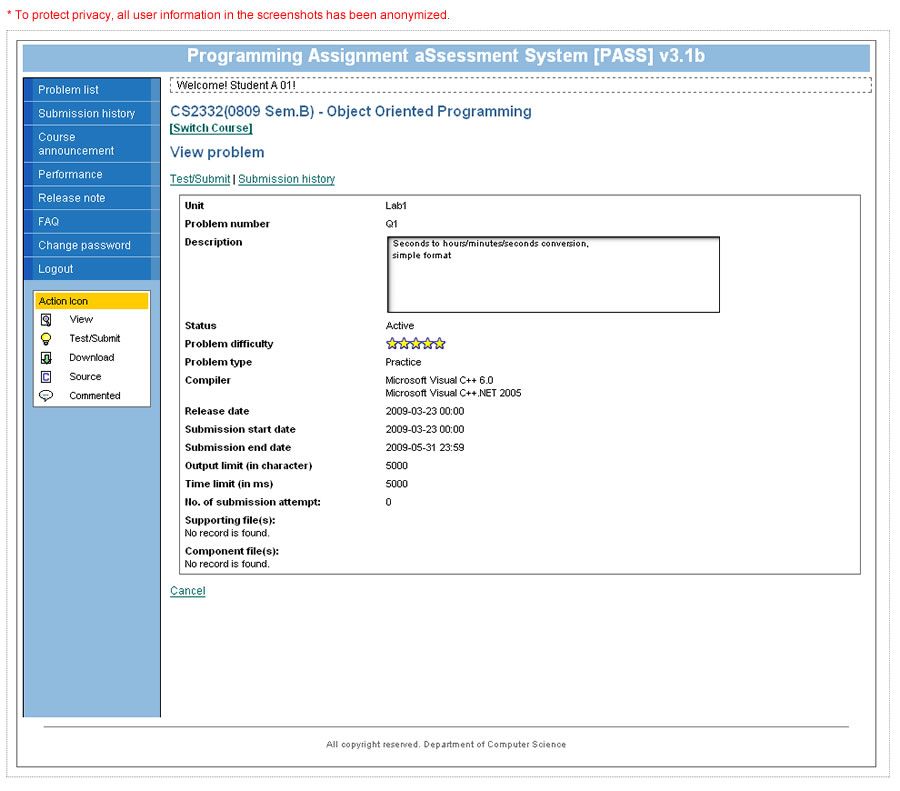Open the Test/Submit link above details
The width and height of the screenshot is (900, 791).
pyautogui.click(x=200, y=179)
